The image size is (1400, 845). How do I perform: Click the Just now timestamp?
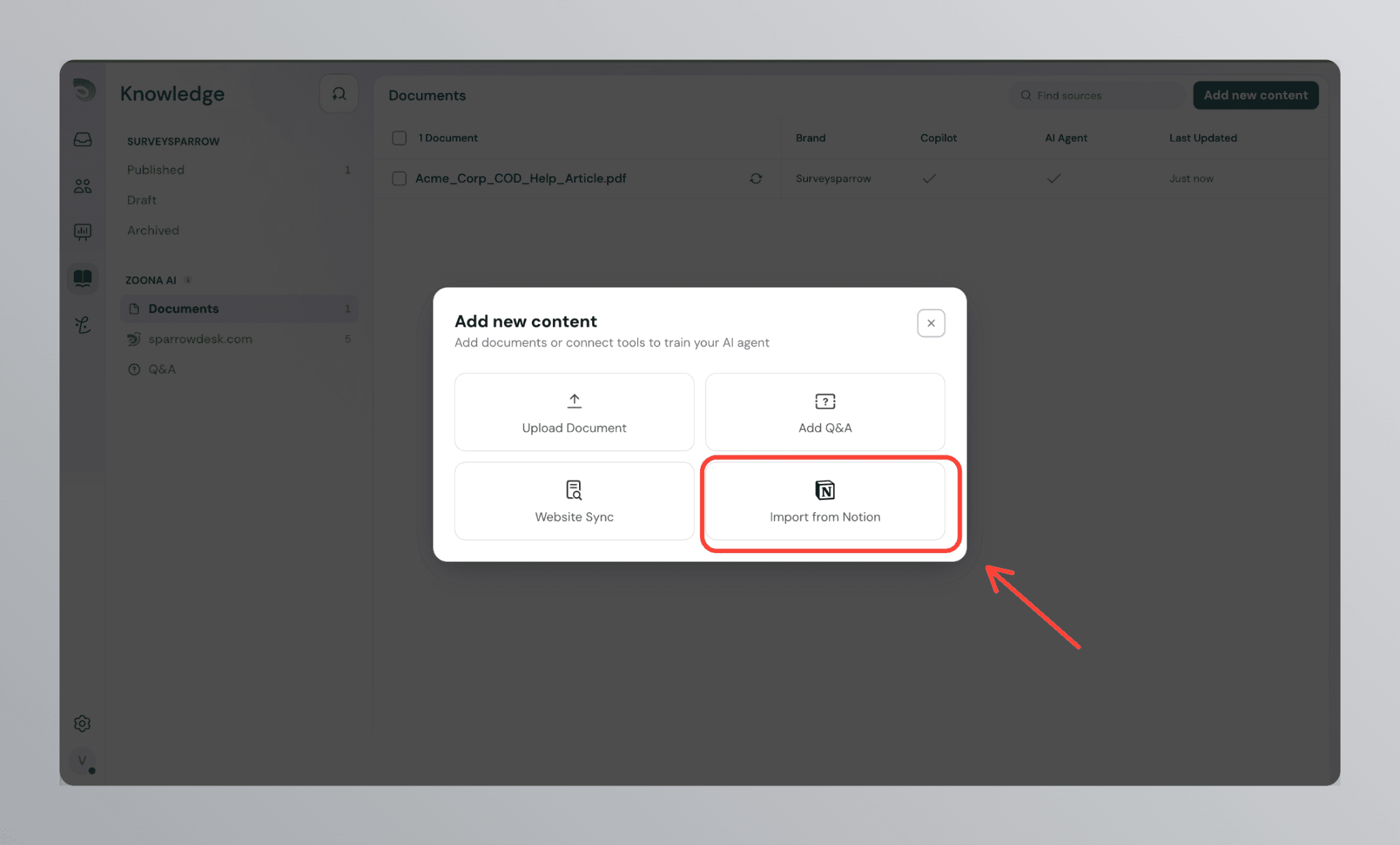1192,178
